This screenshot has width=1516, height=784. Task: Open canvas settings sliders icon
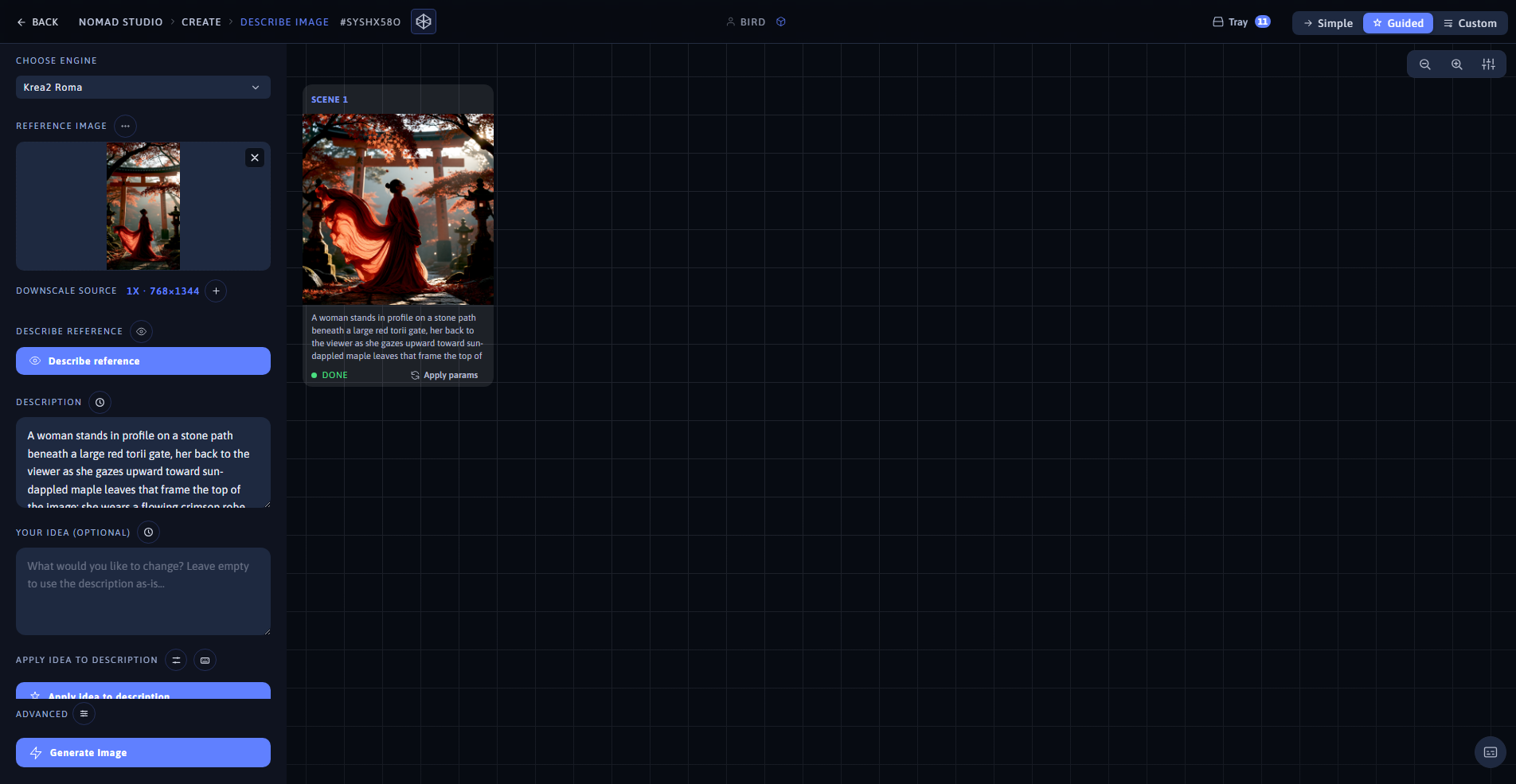tap(1488, 64)
